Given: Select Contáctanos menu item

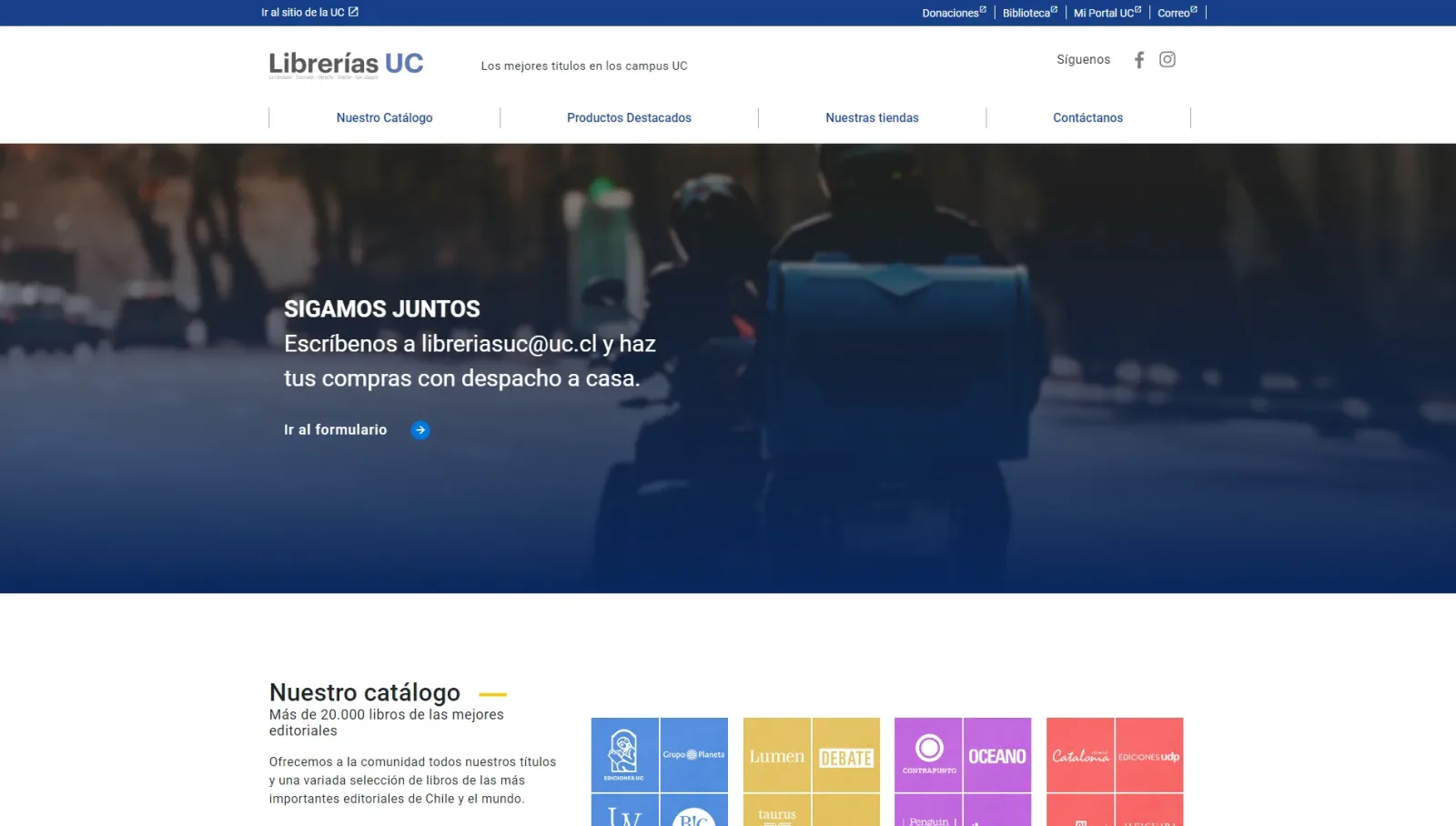Looking at the screenshot, I should 1087,117.
